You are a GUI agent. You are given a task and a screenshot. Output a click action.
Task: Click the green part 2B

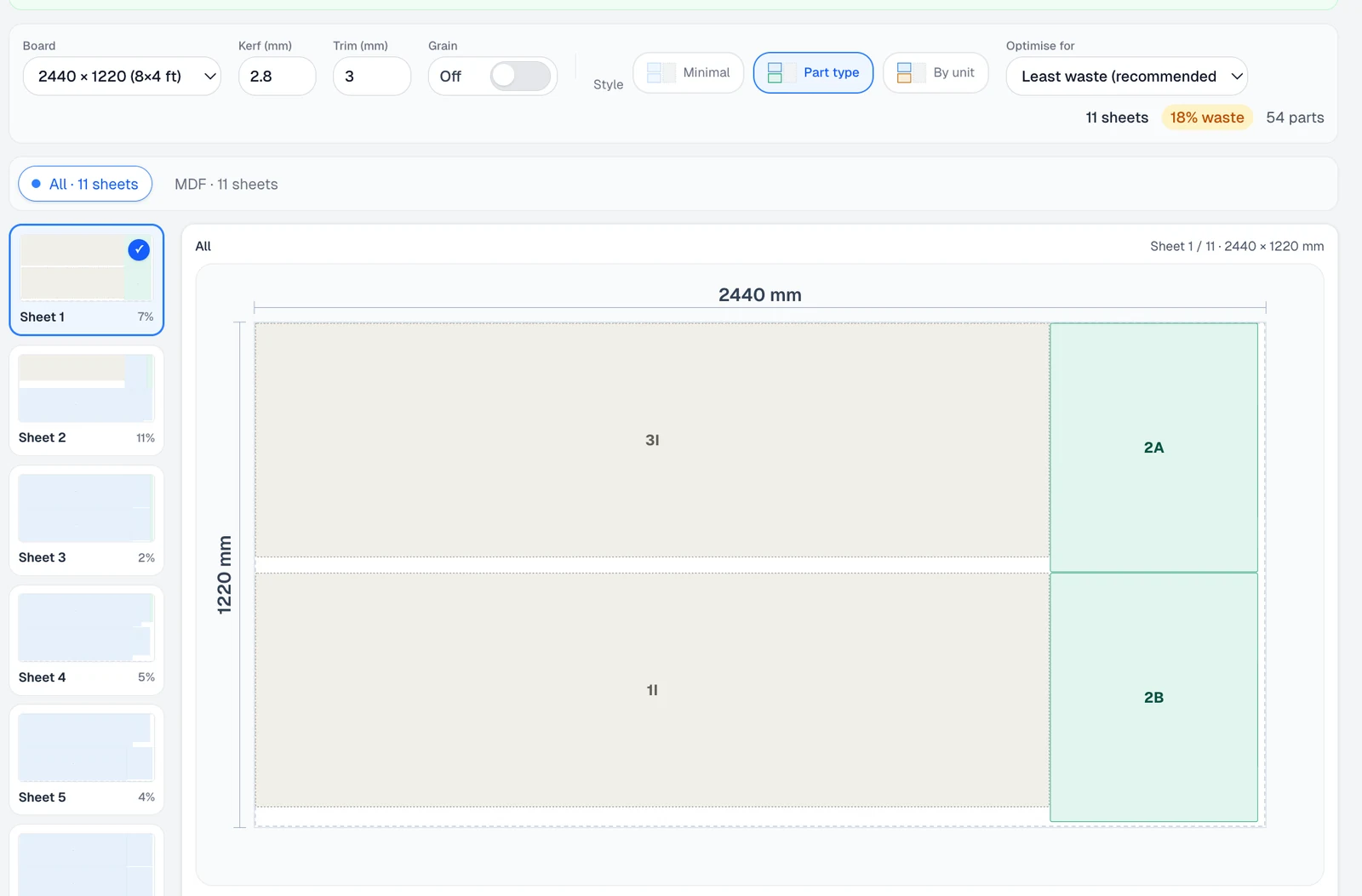pos(1153,697)
